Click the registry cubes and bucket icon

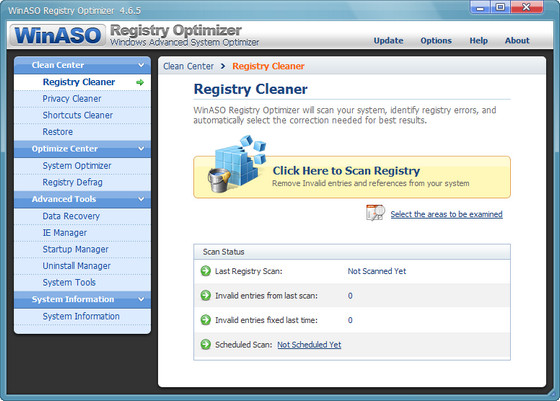coord(237,164)
